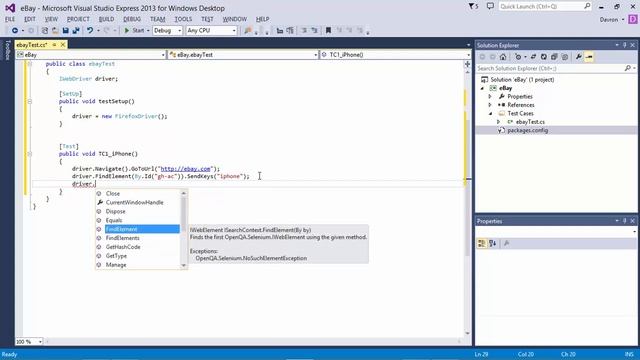
Task: Click the Alphabetical sort icon in Properties panel
Action: pyautogui.click(x=493, y=244)
